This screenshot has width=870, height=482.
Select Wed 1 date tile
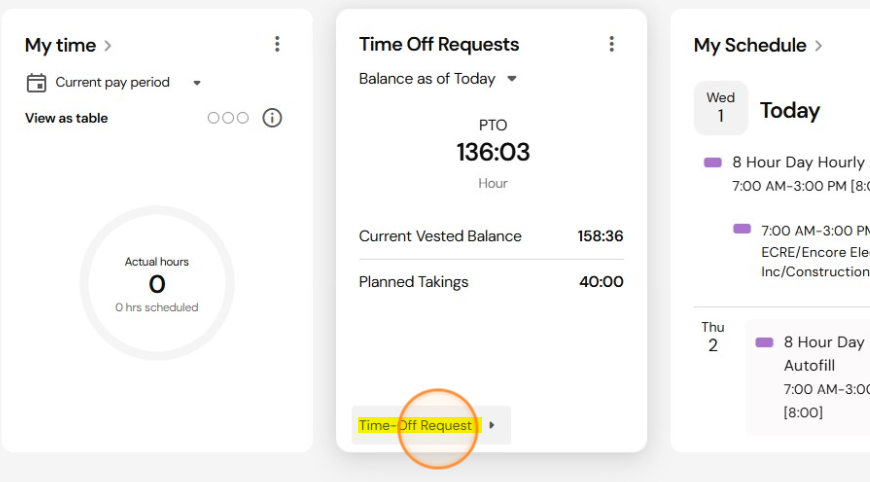pyautogui.click(x=721, y=108)
